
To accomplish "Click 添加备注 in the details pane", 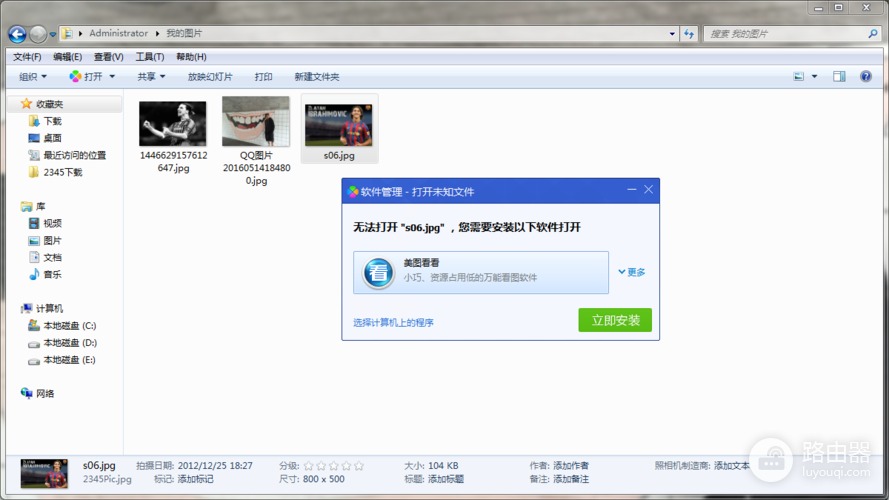I will point(571,479).
